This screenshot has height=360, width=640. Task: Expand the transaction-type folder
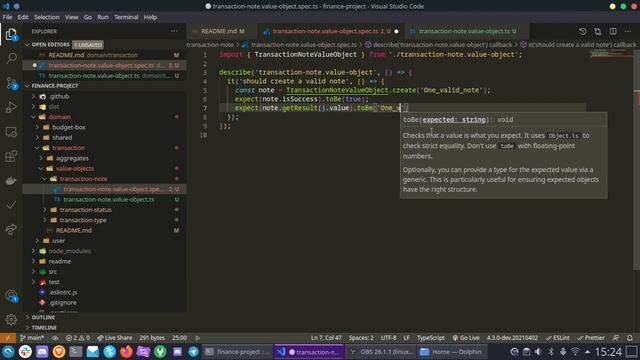pos(44,220)
